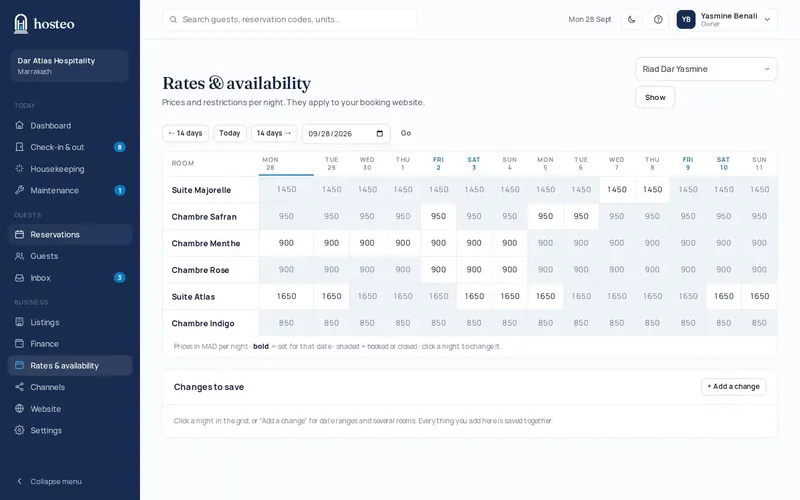Open the Maintenance wrench icon
800x500 pixels.
coord(19,190)
